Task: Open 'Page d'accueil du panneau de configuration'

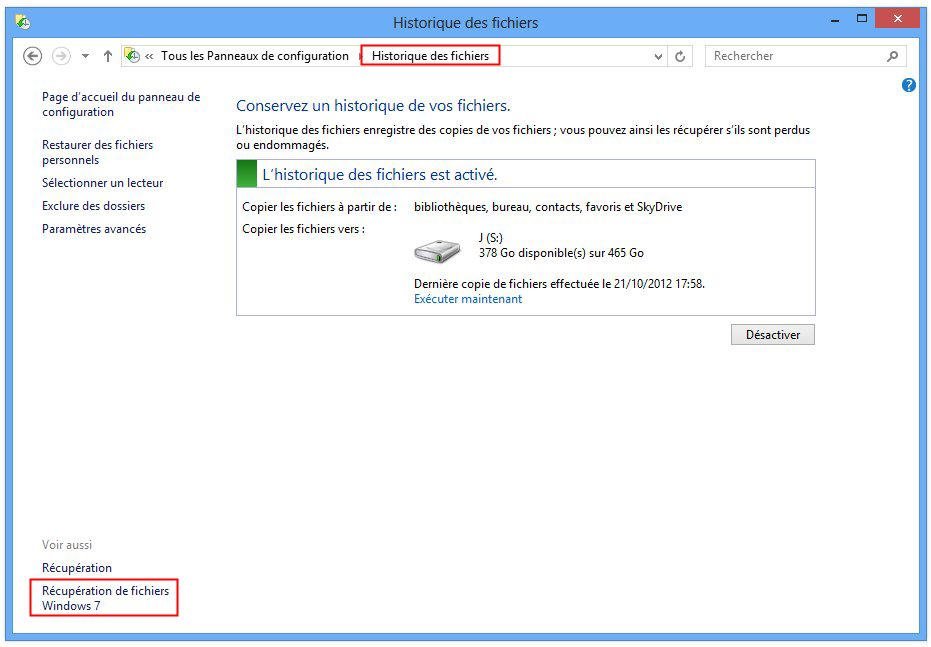Action: pyautogui.click(x=121, y=104)
